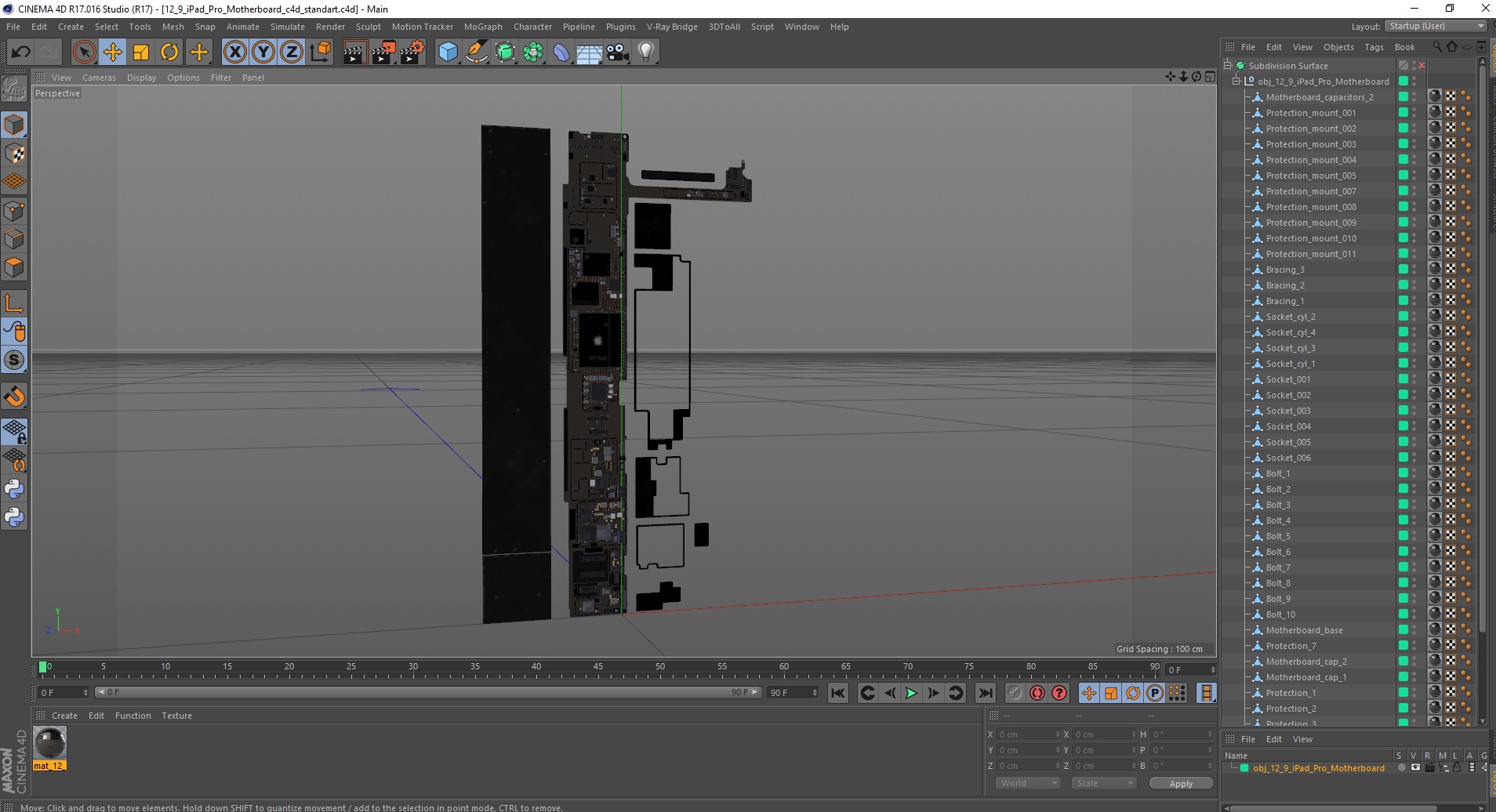
Task: Switch to Points mode icon
Action: 14,211
